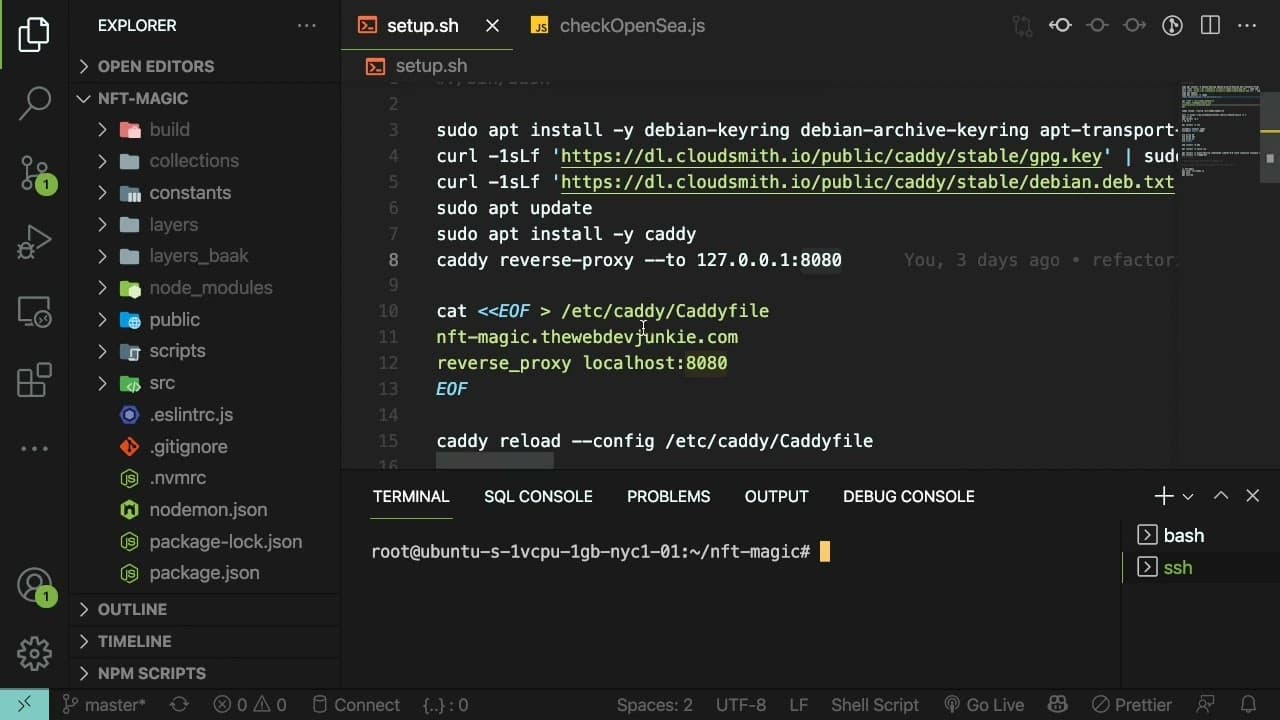Close the setup.sh editor tab
Viewport: 1280px width, 720px height.
click(x=492, y=26)
